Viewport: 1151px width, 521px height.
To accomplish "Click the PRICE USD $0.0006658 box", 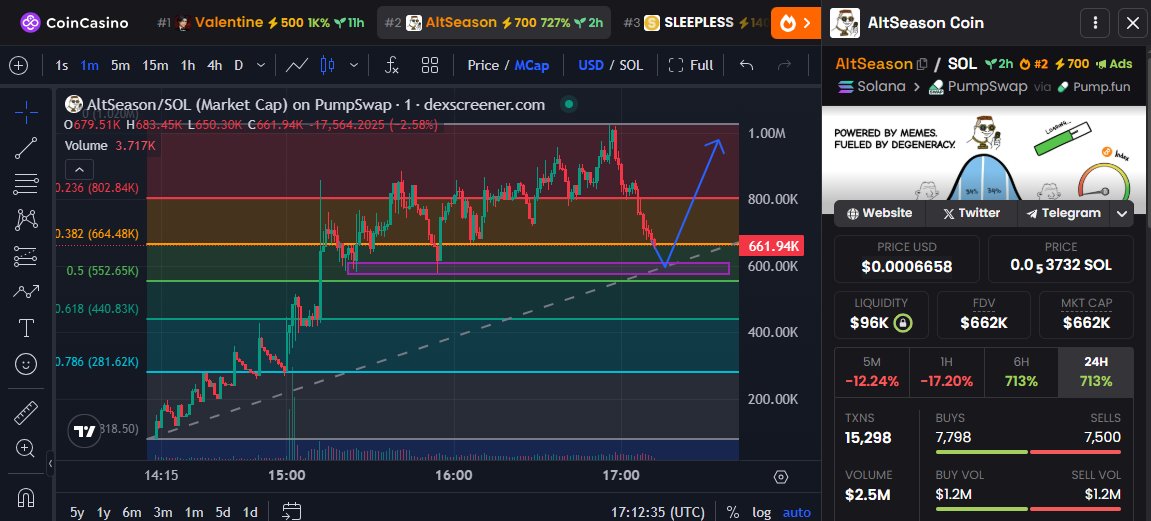I will point(907,258).
